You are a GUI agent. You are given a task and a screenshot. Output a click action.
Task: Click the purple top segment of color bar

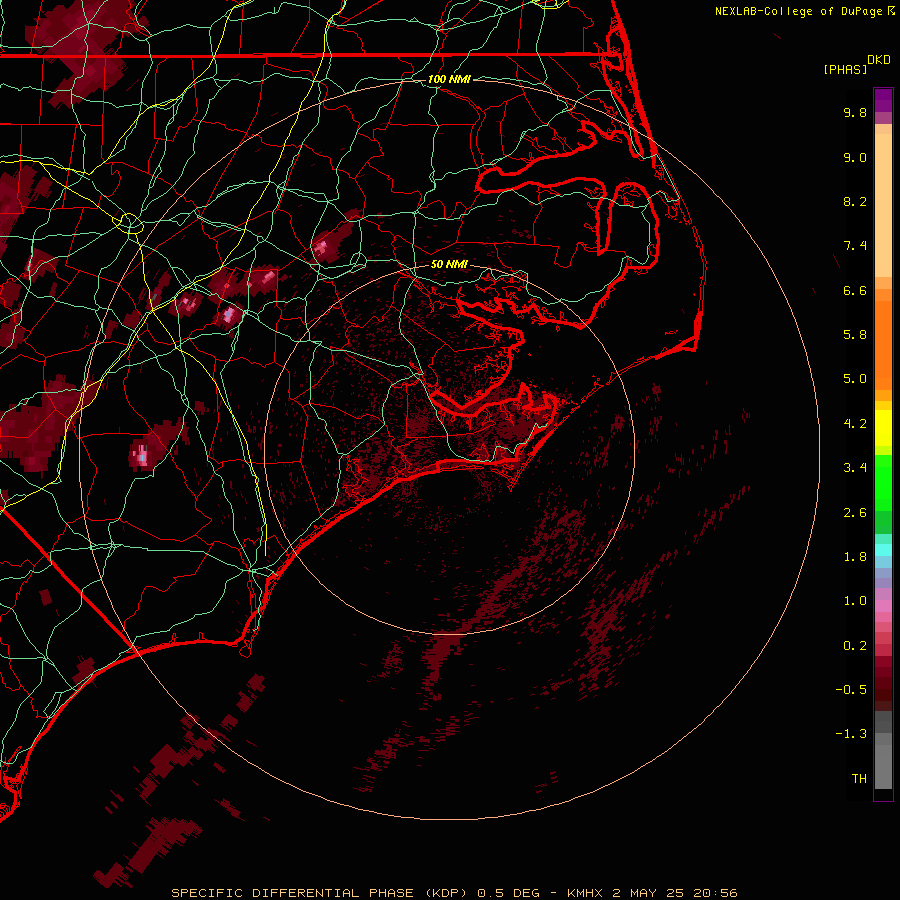coord(883,100)
